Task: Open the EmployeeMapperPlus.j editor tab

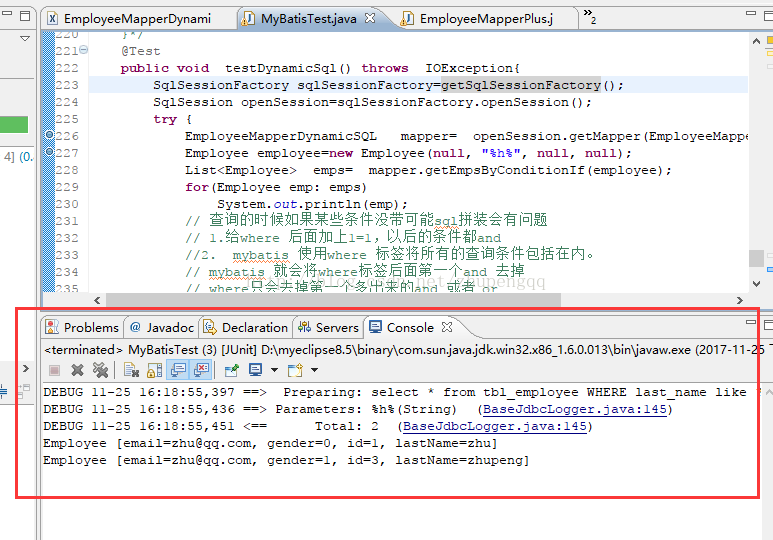Action: pos(478,19)
